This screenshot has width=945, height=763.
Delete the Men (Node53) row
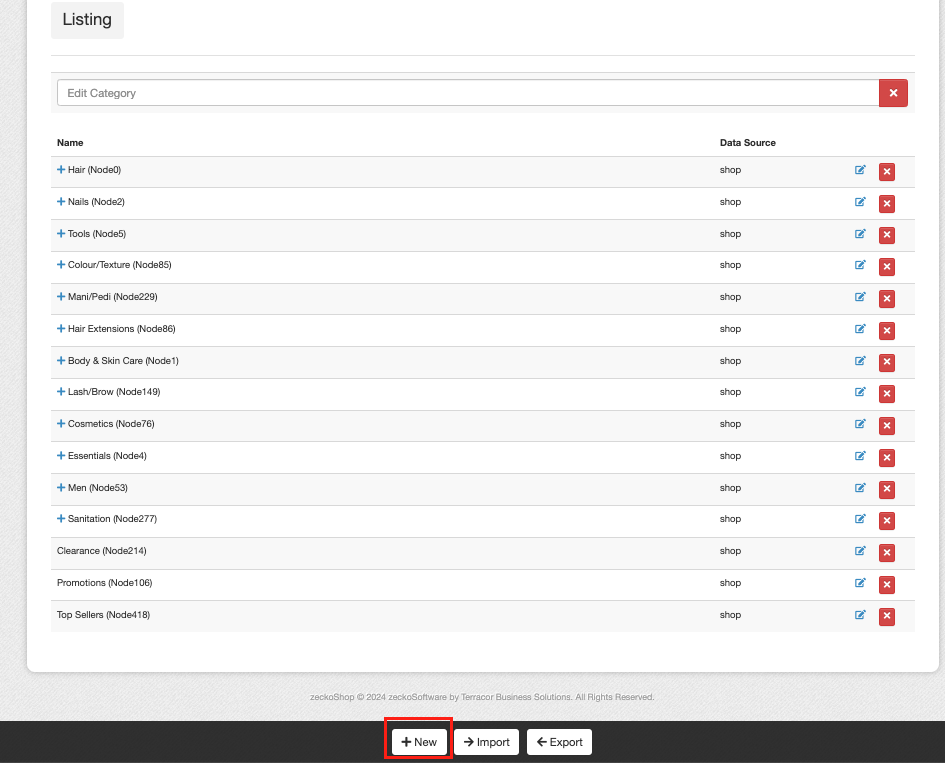[887, 490]
